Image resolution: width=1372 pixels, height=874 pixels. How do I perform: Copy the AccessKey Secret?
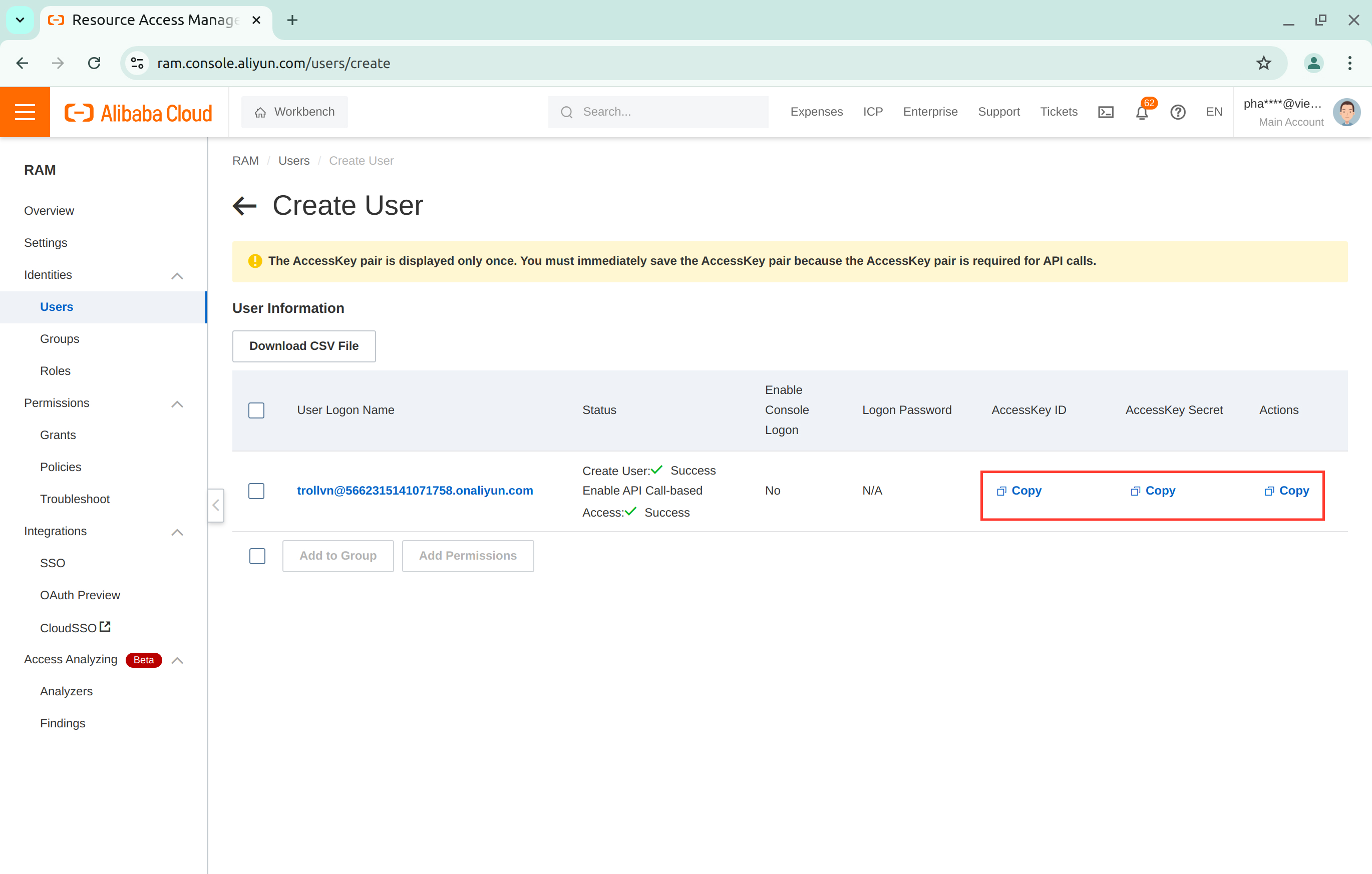1153,491
